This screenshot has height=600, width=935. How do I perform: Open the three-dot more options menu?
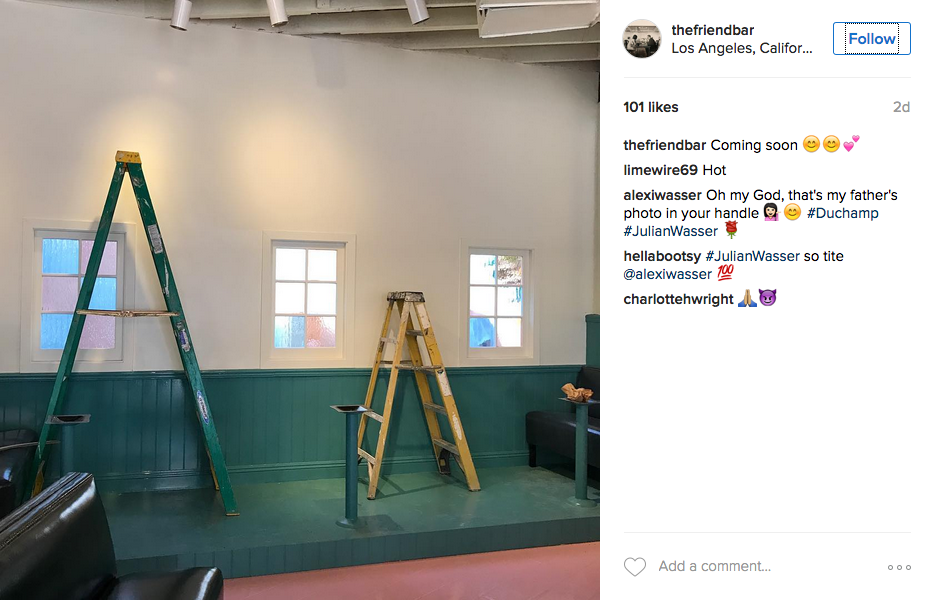pyautogui.click(x=899, y=567)
